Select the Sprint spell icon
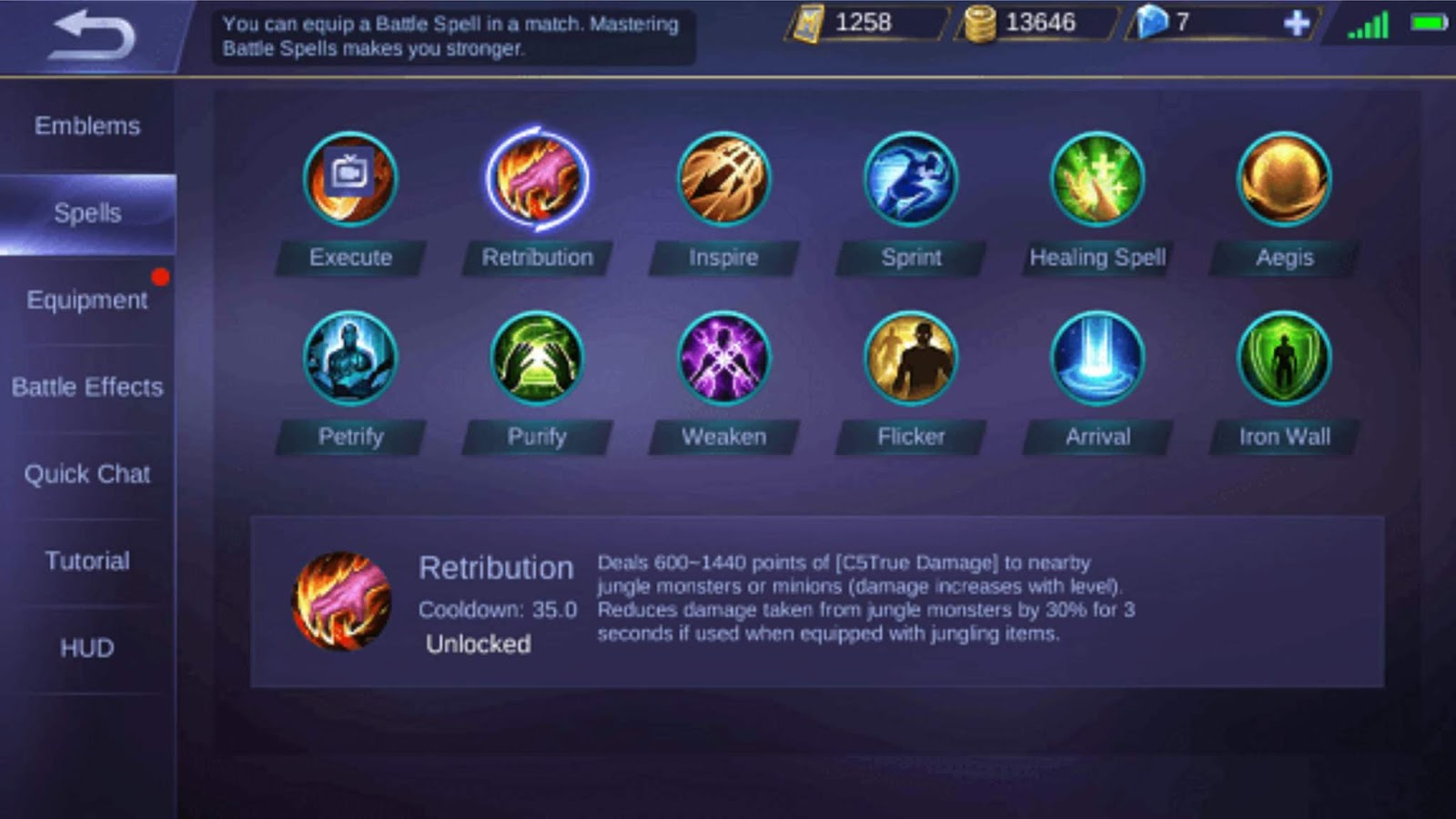The height and width of the screenshot is (819, 1456). 911,179
